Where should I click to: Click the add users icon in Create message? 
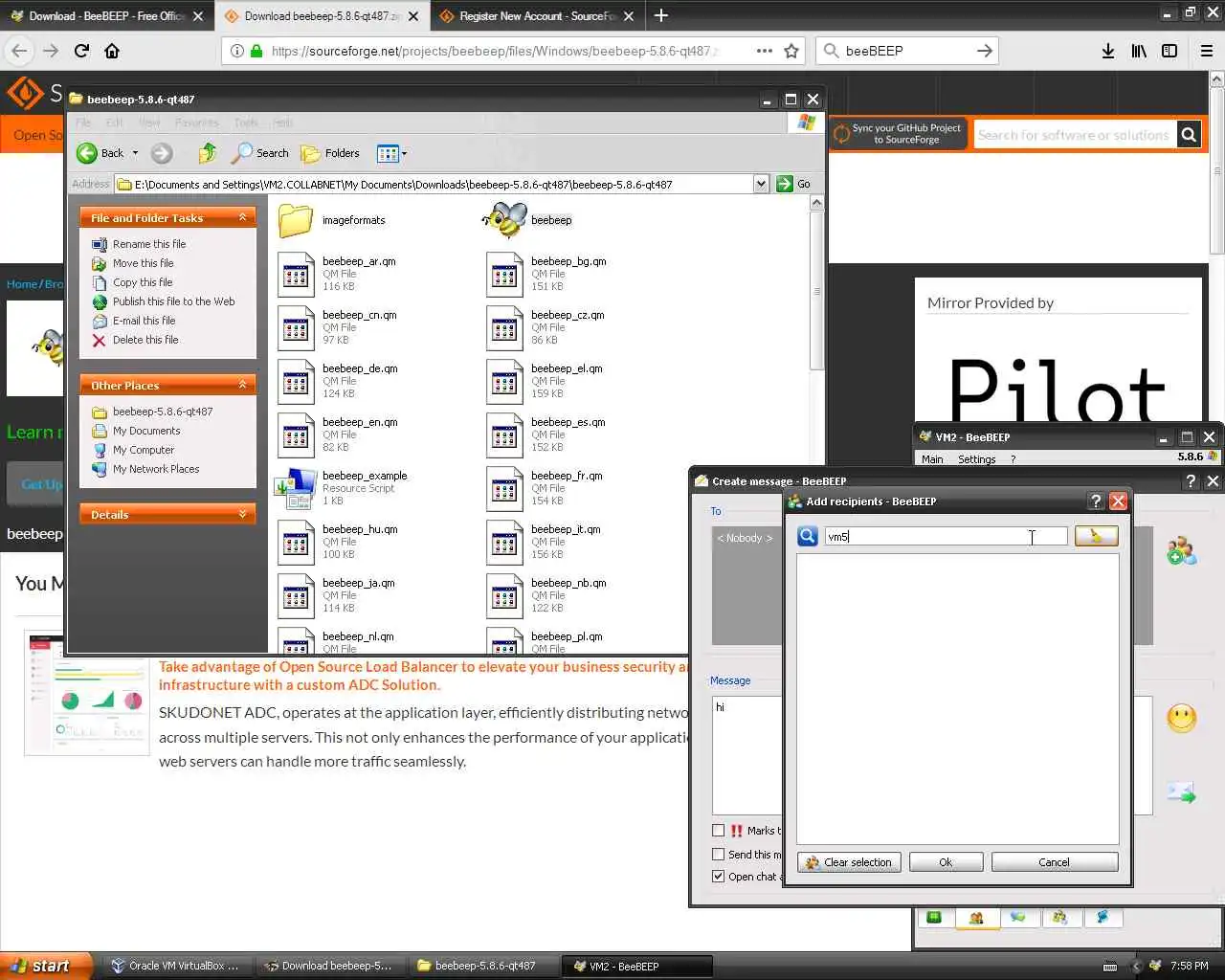tap(1181, 549)
